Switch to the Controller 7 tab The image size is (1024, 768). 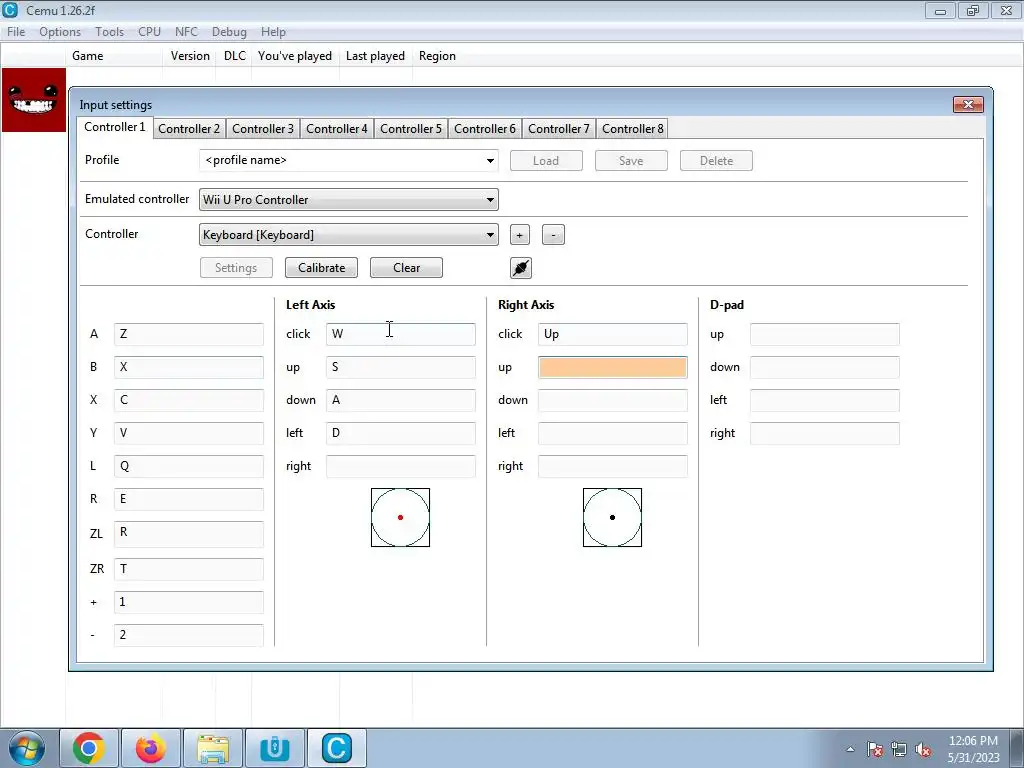point(558,129)
